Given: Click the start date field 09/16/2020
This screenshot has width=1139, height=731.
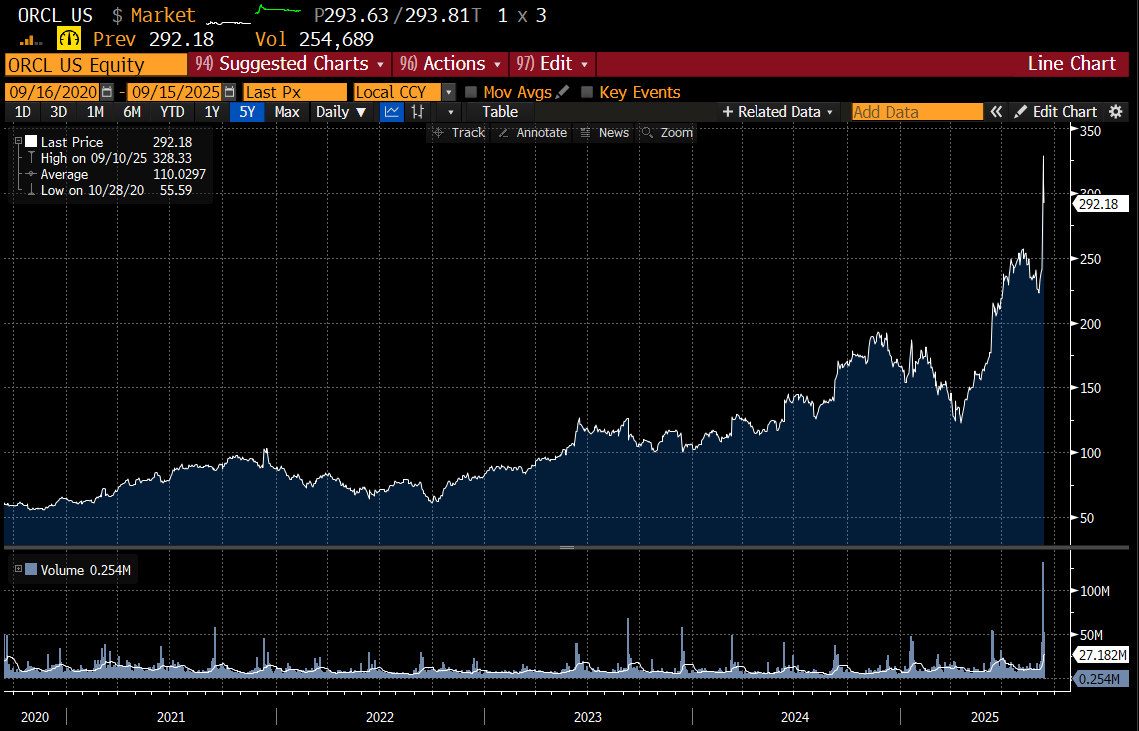Looking at the screenshot, I should [53, 92].
